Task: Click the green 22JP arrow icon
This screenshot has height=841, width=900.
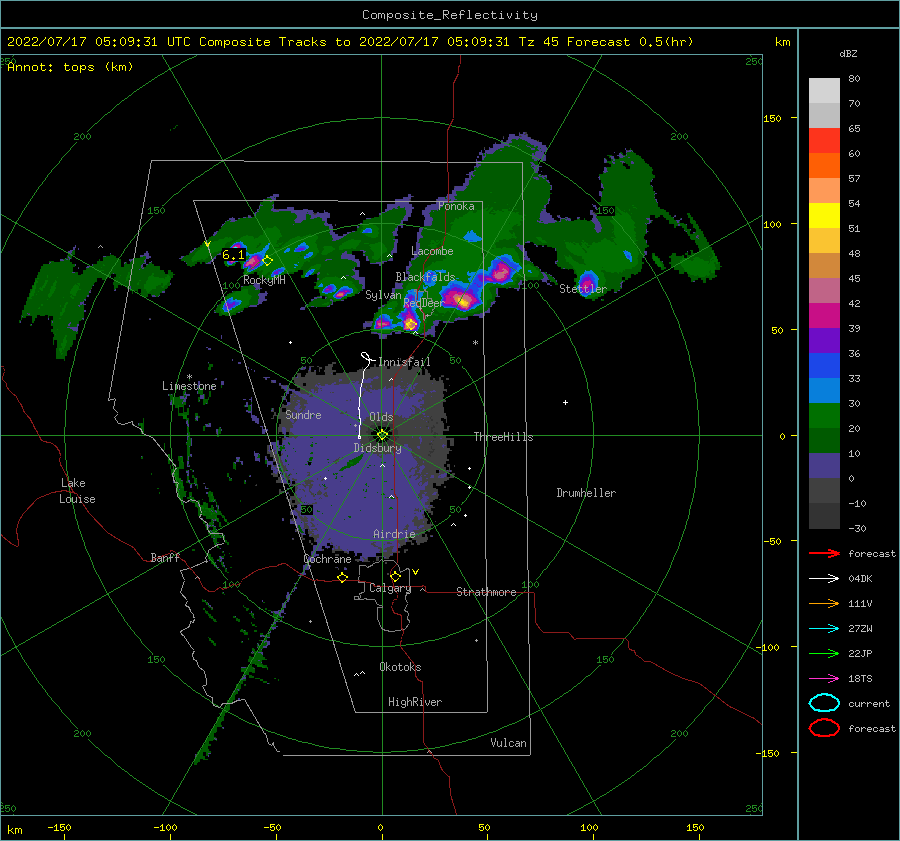Action: pos(824,653)
